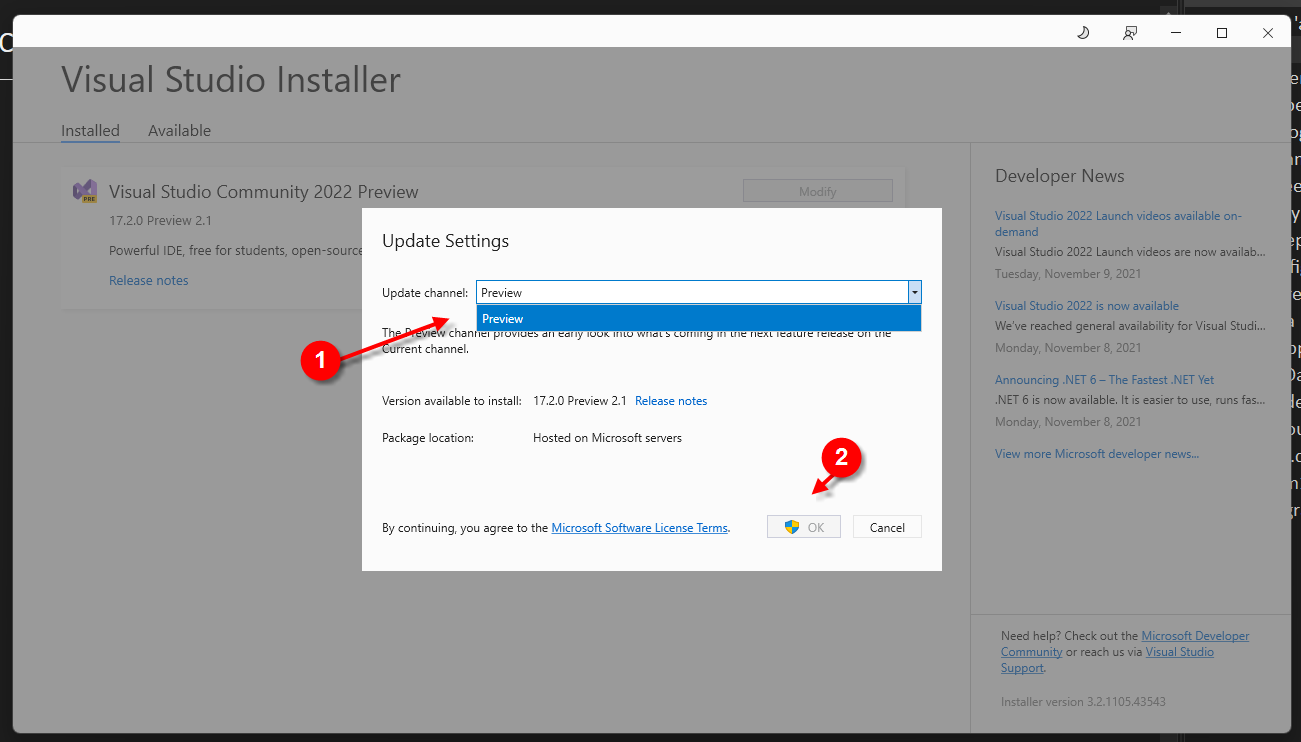
Task: Click dialog version value 17.2.0 Preview 2.1
Action: (579, 400)
